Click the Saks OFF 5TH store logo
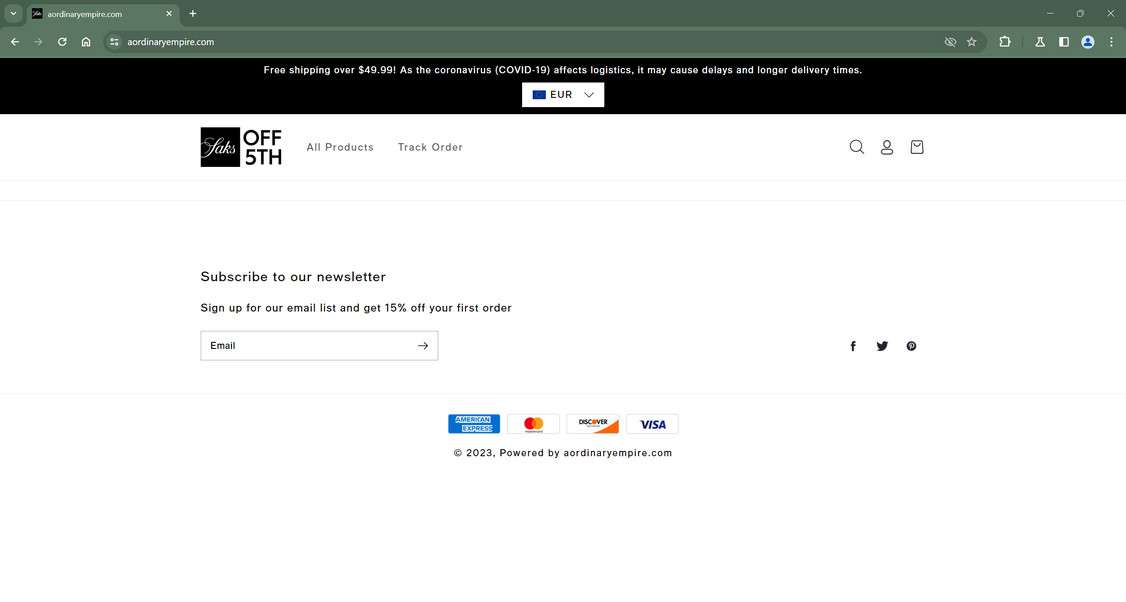This screenshot has width=1126, height=602. tap(240, 146)
